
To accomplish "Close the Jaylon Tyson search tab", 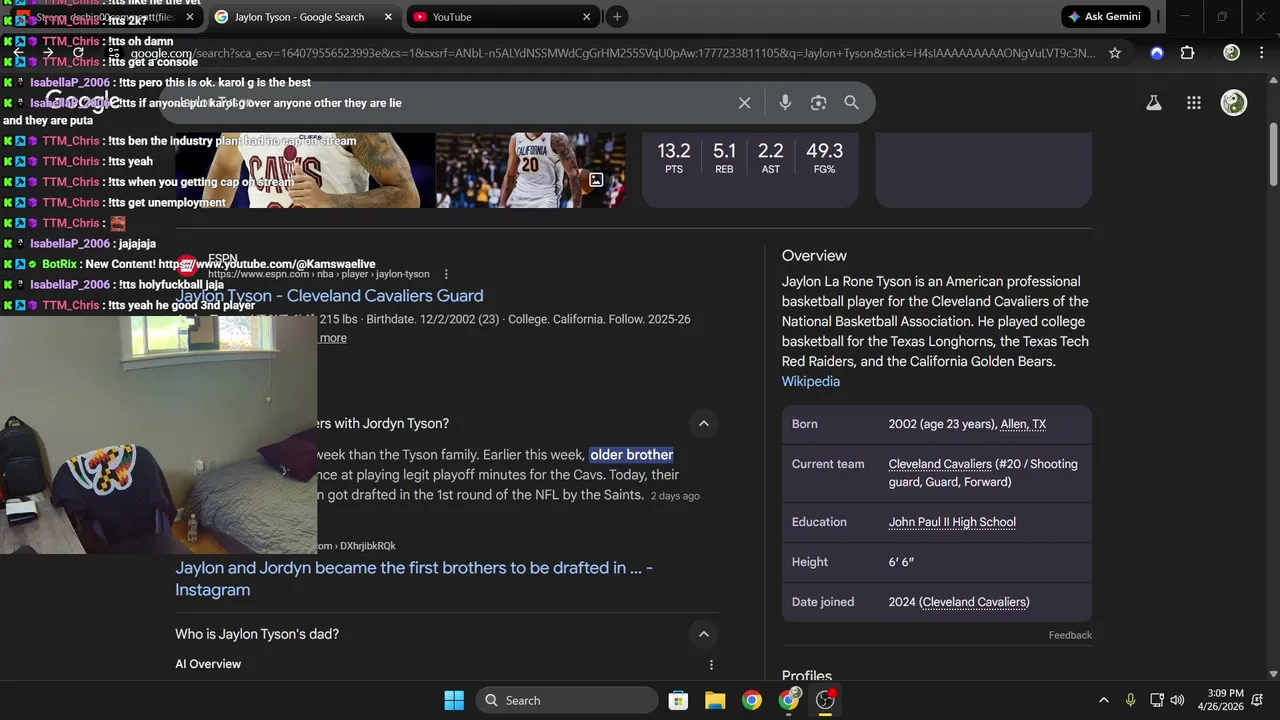I will tap(387, 17).
